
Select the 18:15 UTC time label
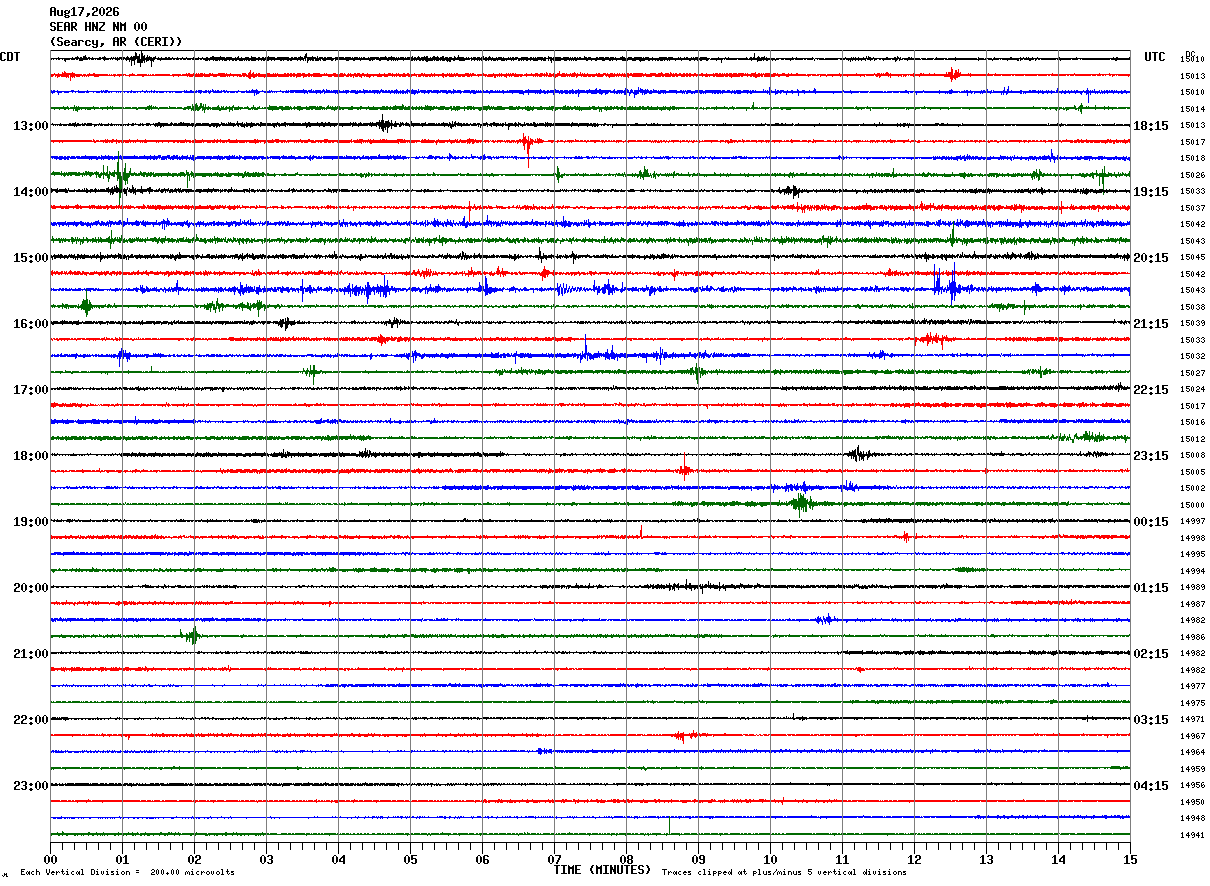(x=1151, y=125)
